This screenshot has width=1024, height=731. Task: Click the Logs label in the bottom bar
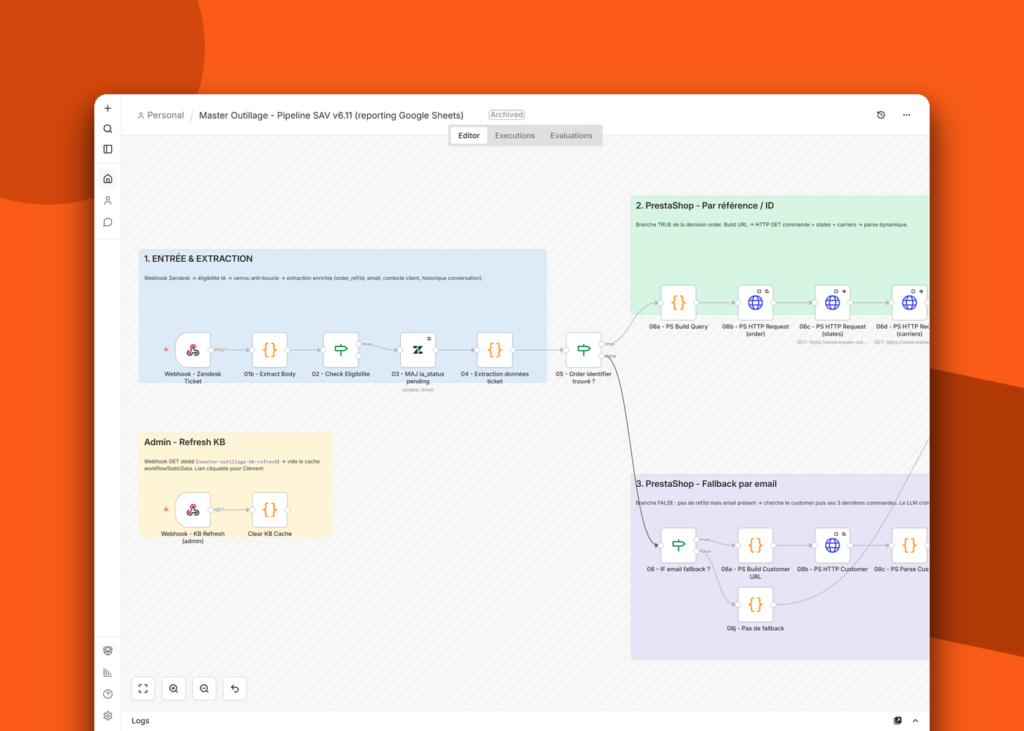point(140,721)
